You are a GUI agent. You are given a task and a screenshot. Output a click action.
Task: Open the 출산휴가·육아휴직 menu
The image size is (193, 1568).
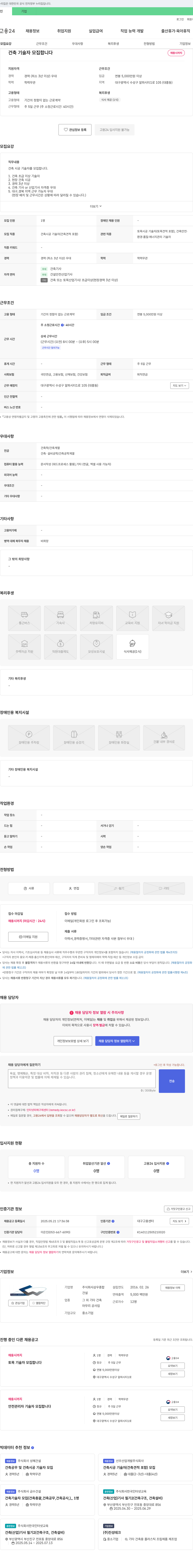click(x=175, y=31)
